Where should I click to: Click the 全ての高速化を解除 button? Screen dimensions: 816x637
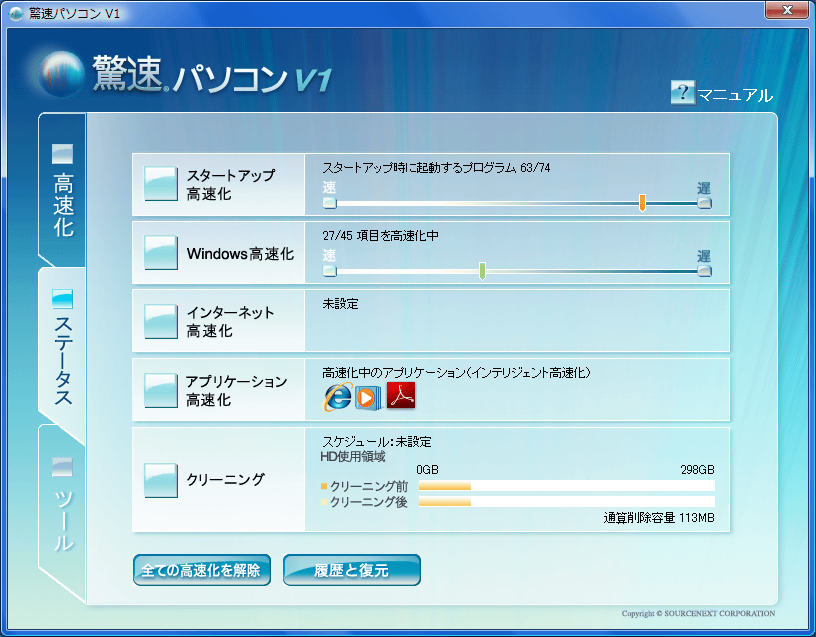(x=202, y=570)
